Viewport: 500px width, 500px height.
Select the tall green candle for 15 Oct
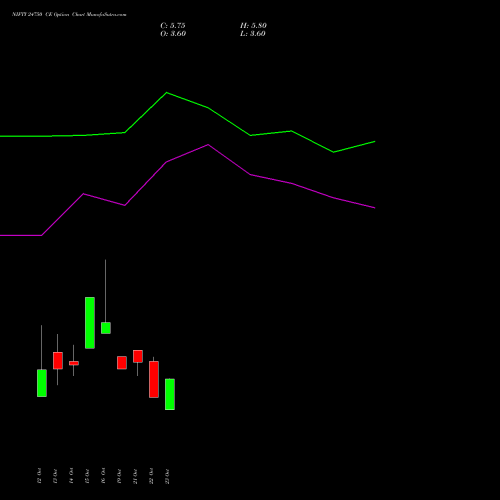[90, 323]
